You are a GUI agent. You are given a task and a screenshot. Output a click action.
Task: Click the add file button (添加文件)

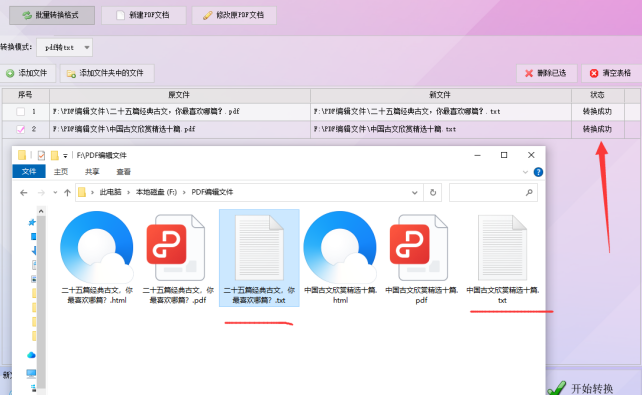click(x=27, y=73)
